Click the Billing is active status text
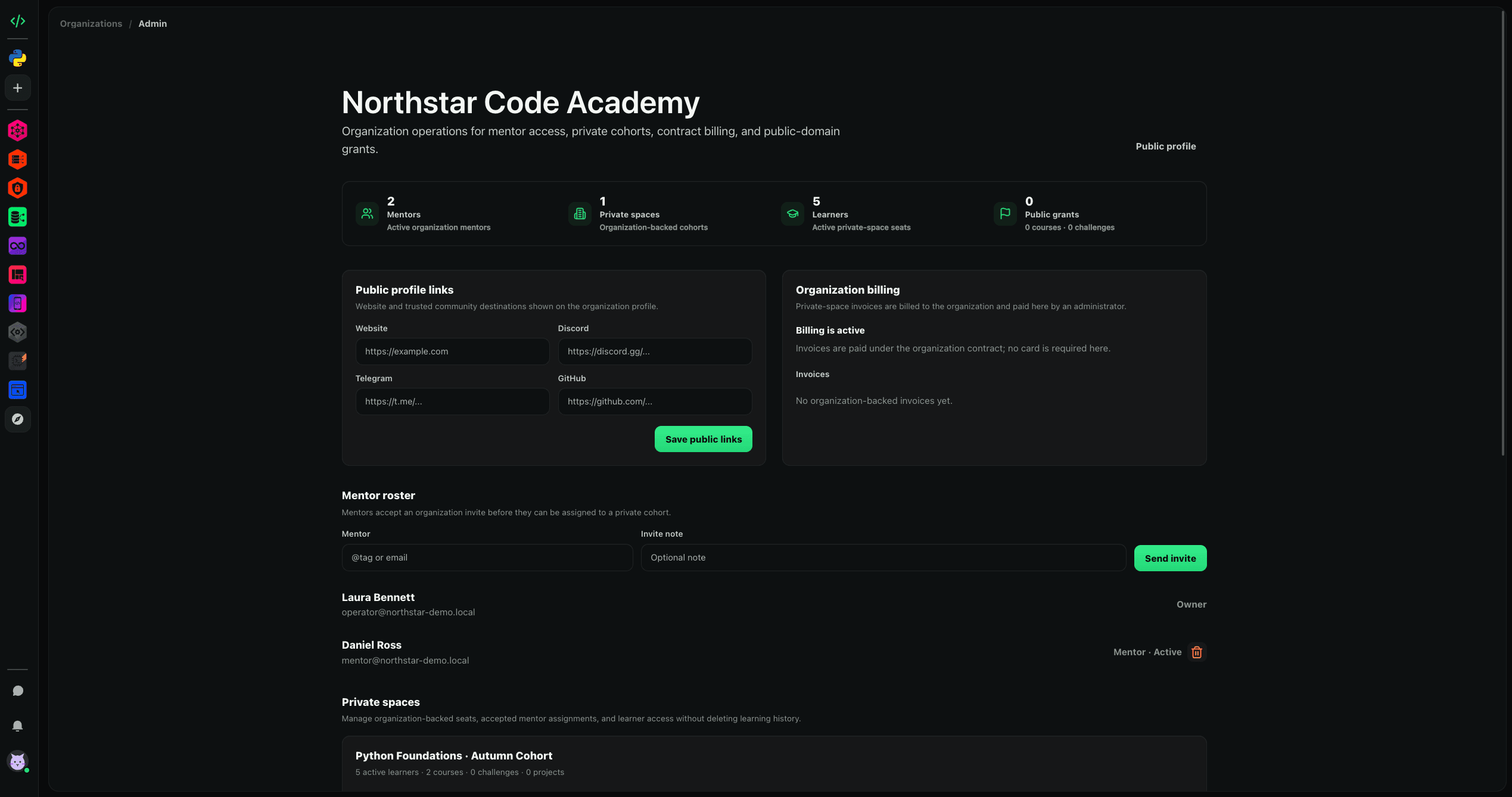Screen dimensions: 1512x797 830,331
